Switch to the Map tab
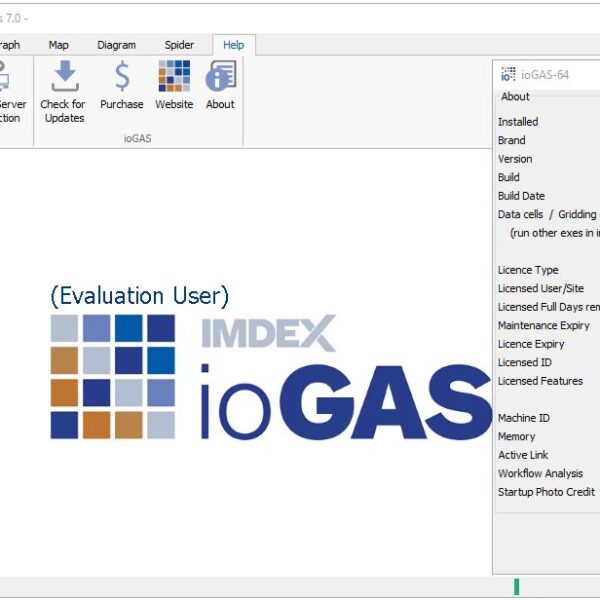The width and height of the screenshot is (600, 600). (59, 45)
